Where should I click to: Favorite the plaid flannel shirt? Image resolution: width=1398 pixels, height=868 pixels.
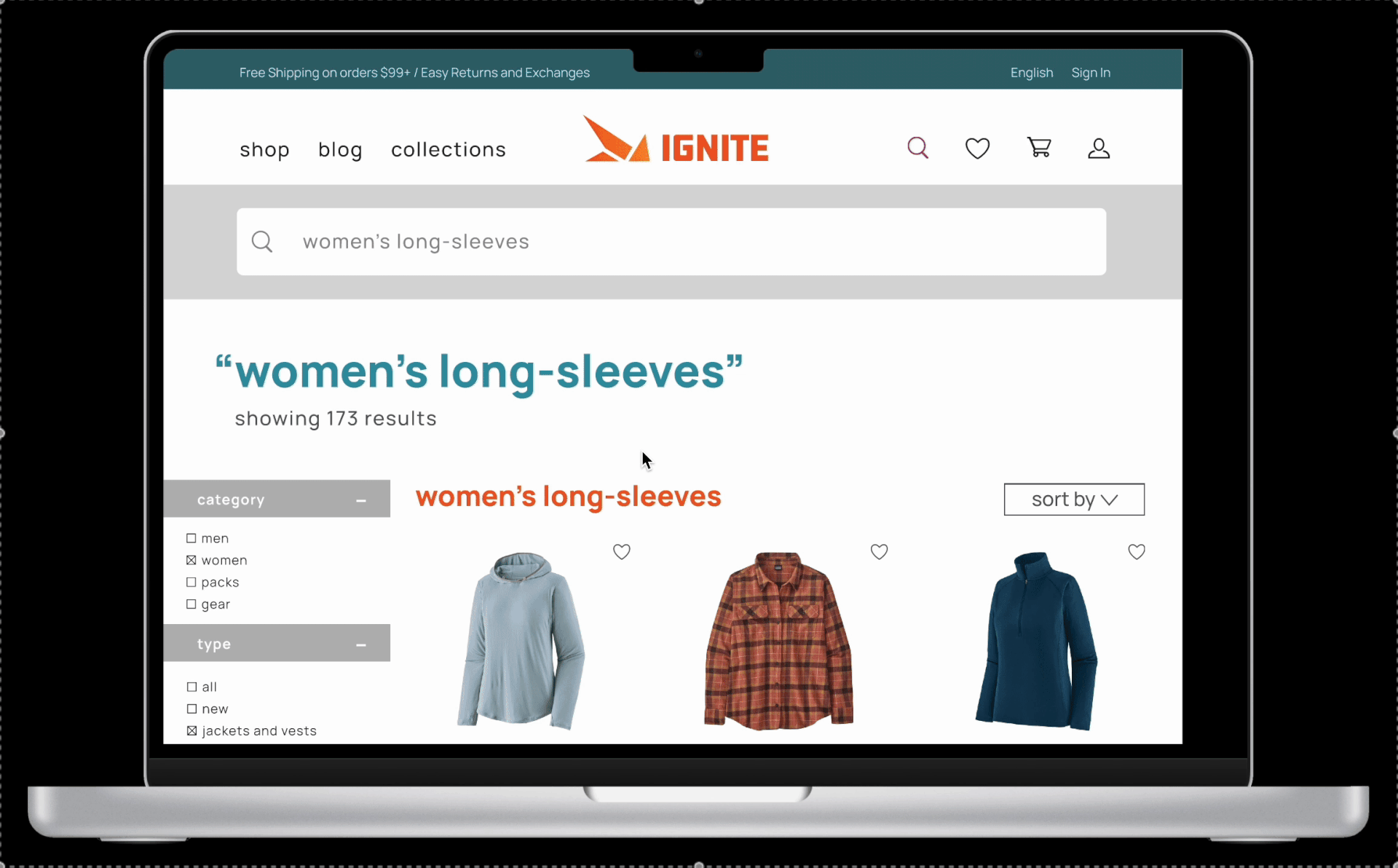point(879,552)
